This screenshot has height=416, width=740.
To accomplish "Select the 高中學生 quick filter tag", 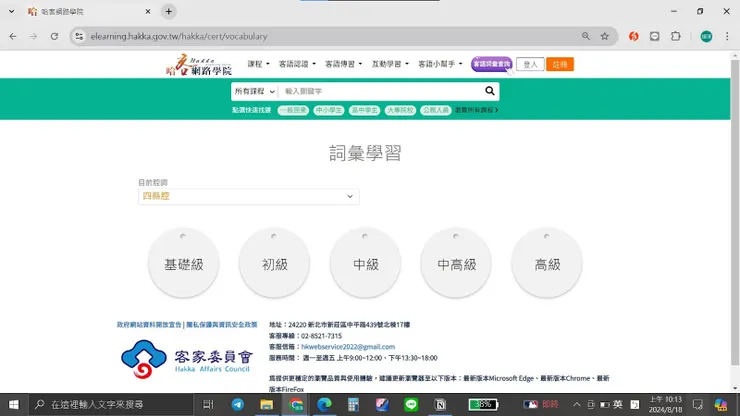I will click(364, 110).
